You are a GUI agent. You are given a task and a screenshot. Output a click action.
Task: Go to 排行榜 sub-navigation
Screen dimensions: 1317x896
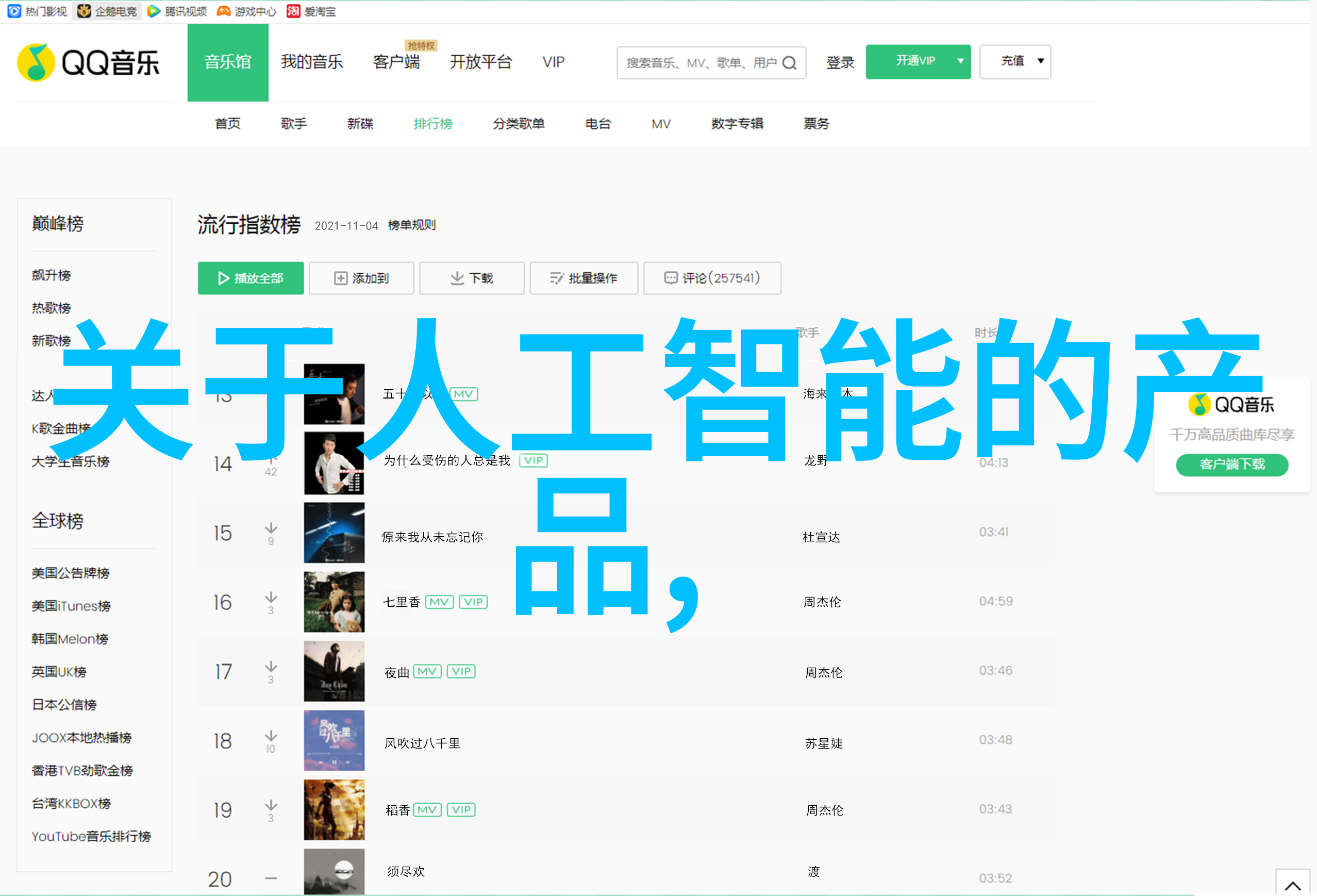point(433,124)
